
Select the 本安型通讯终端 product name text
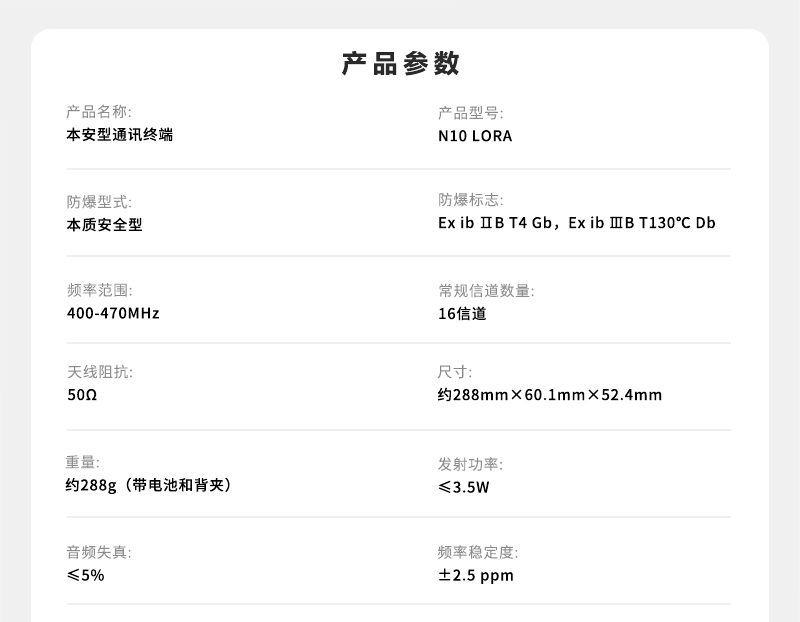[x=119, y=134]
